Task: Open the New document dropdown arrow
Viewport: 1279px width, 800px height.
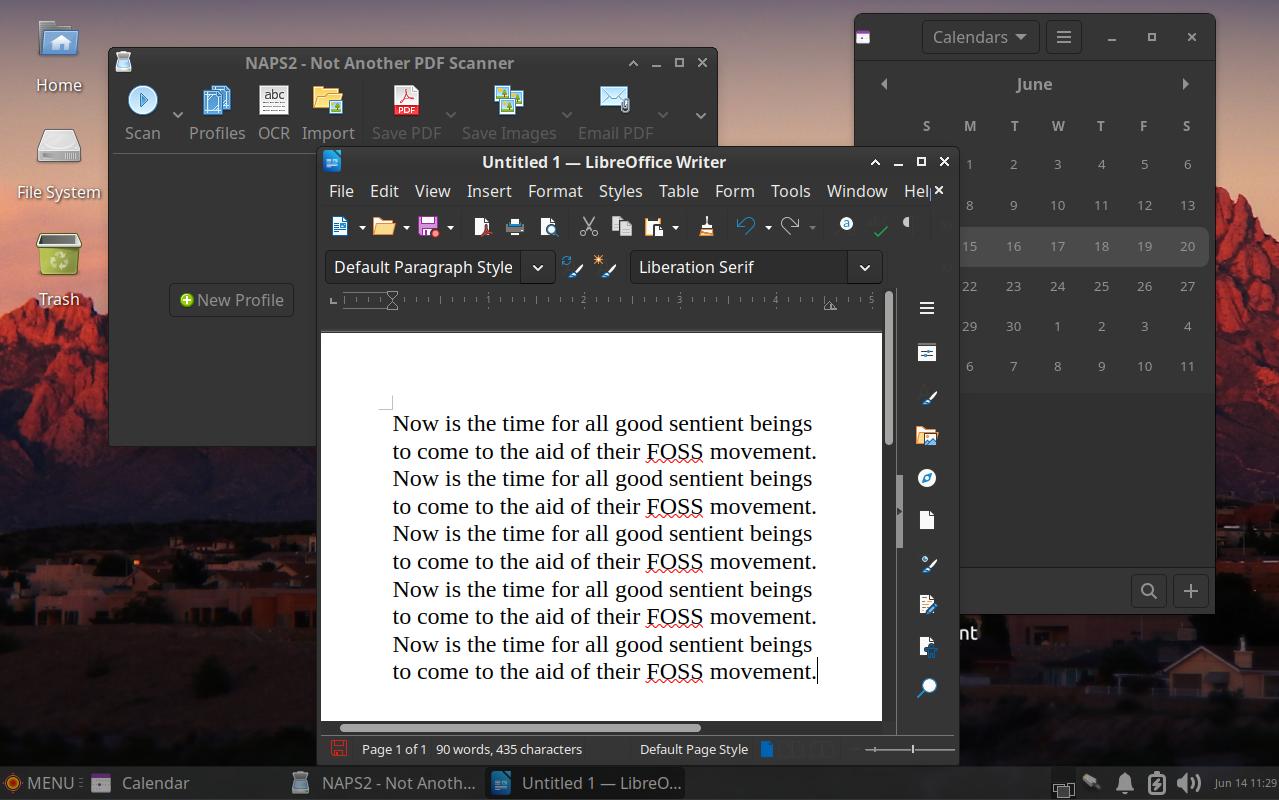Action: pyautogui.click(x=362, y=228)
